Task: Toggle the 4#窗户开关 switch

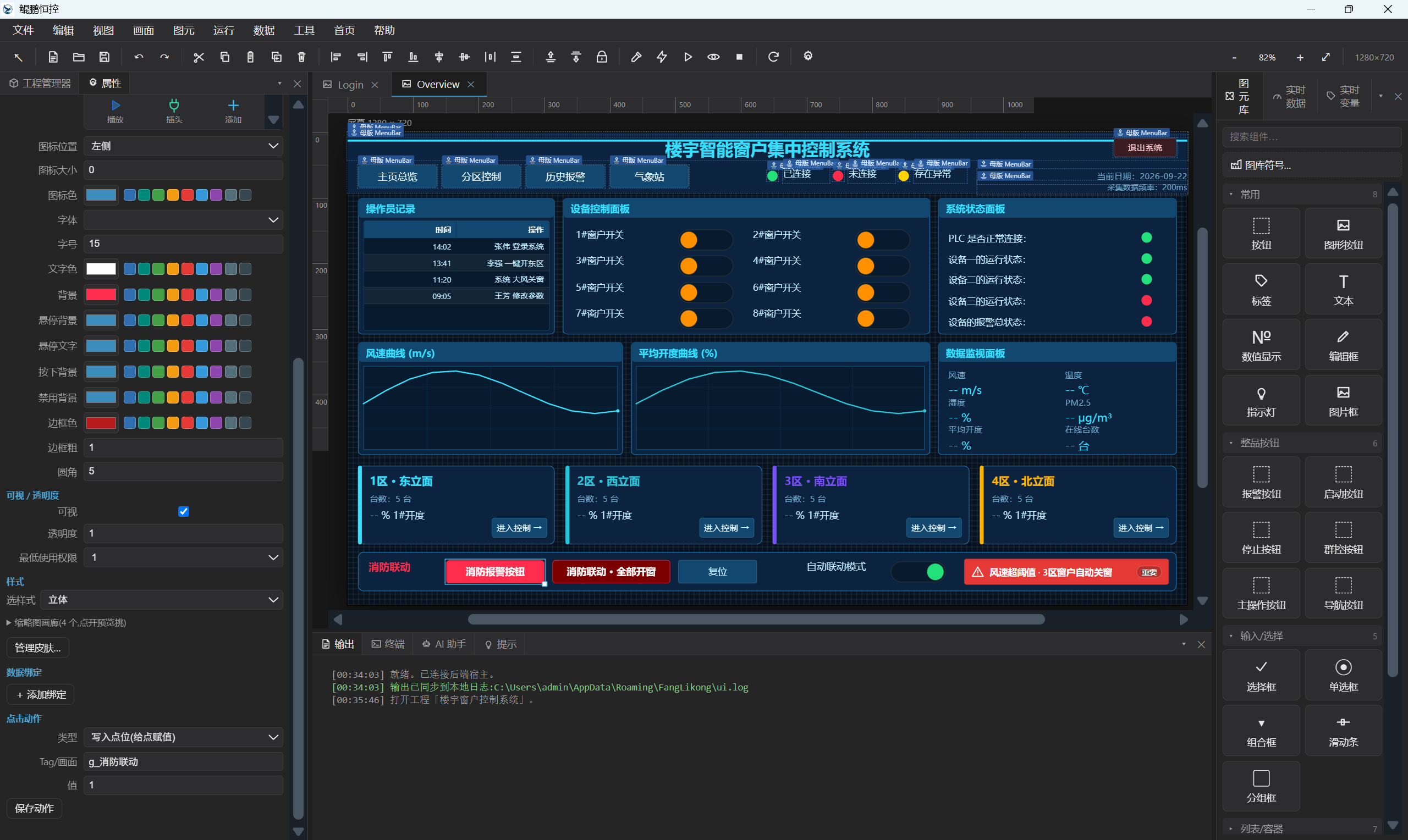Action: coord(882,266)
